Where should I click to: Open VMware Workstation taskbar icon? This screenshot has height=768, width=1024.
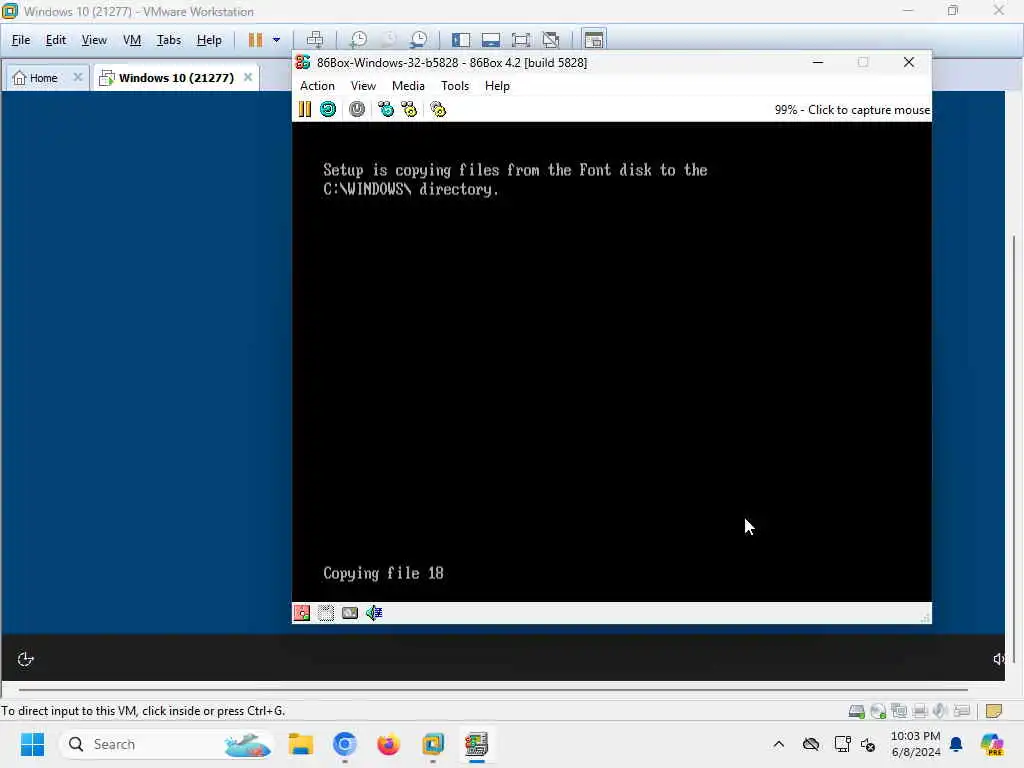point(432,744)
